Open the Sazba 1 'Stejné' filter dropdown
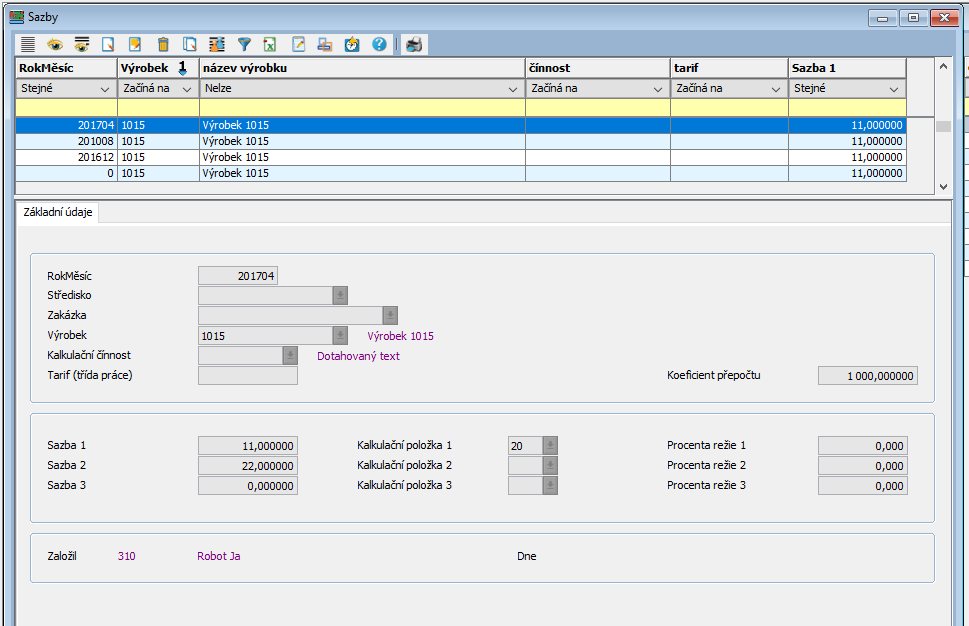Image resolution: width=969 pixels, height=626 pixels. coord(847,89)
